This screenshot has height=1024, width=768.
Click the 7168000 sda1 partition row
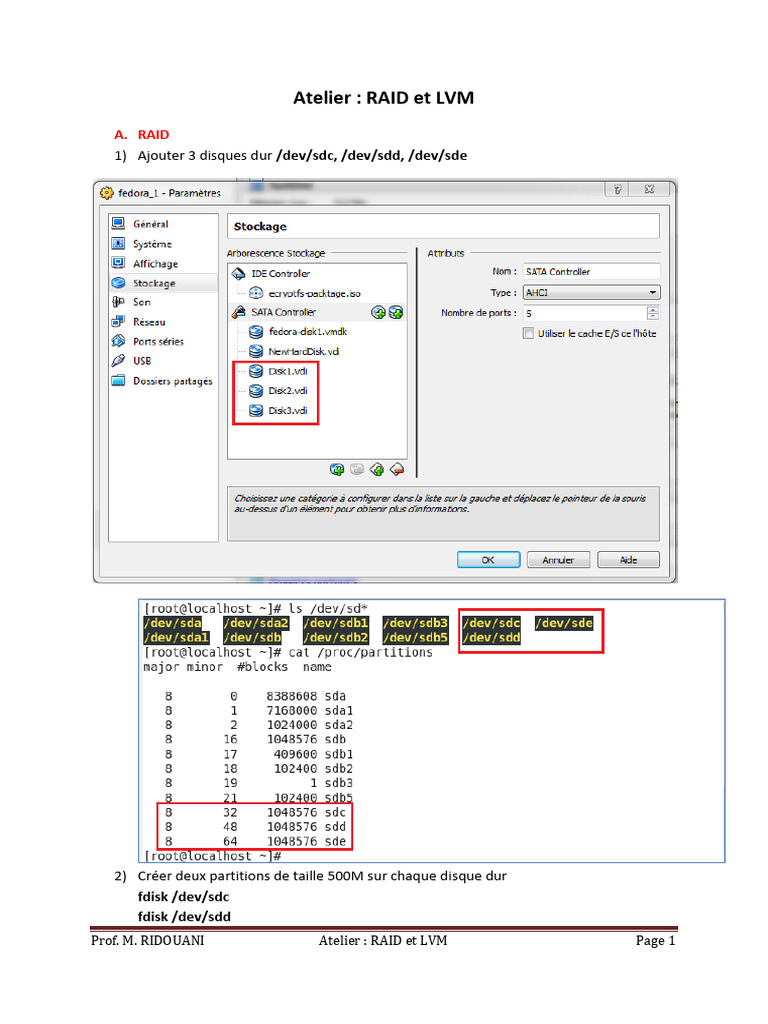coord(259,711)
